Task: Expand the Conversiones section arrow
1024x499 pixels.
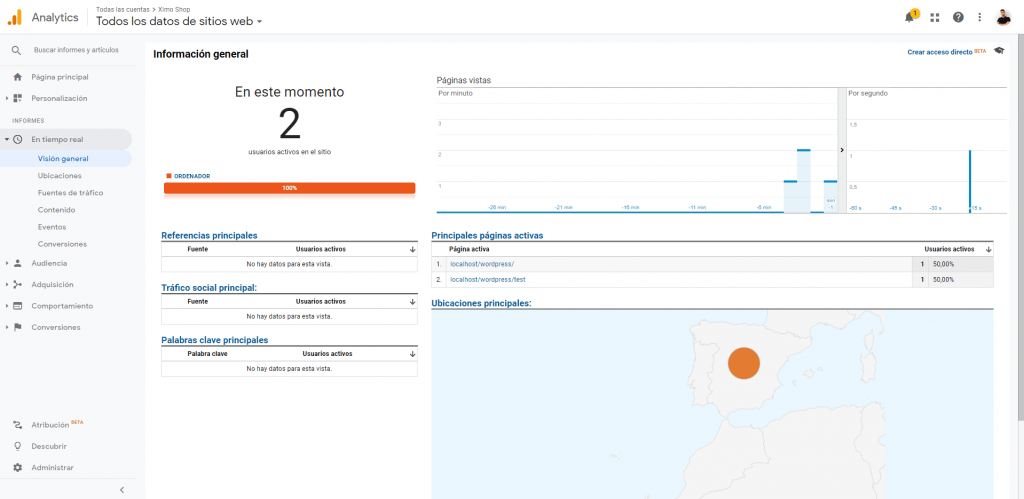Action: click(x=7, y=327)
